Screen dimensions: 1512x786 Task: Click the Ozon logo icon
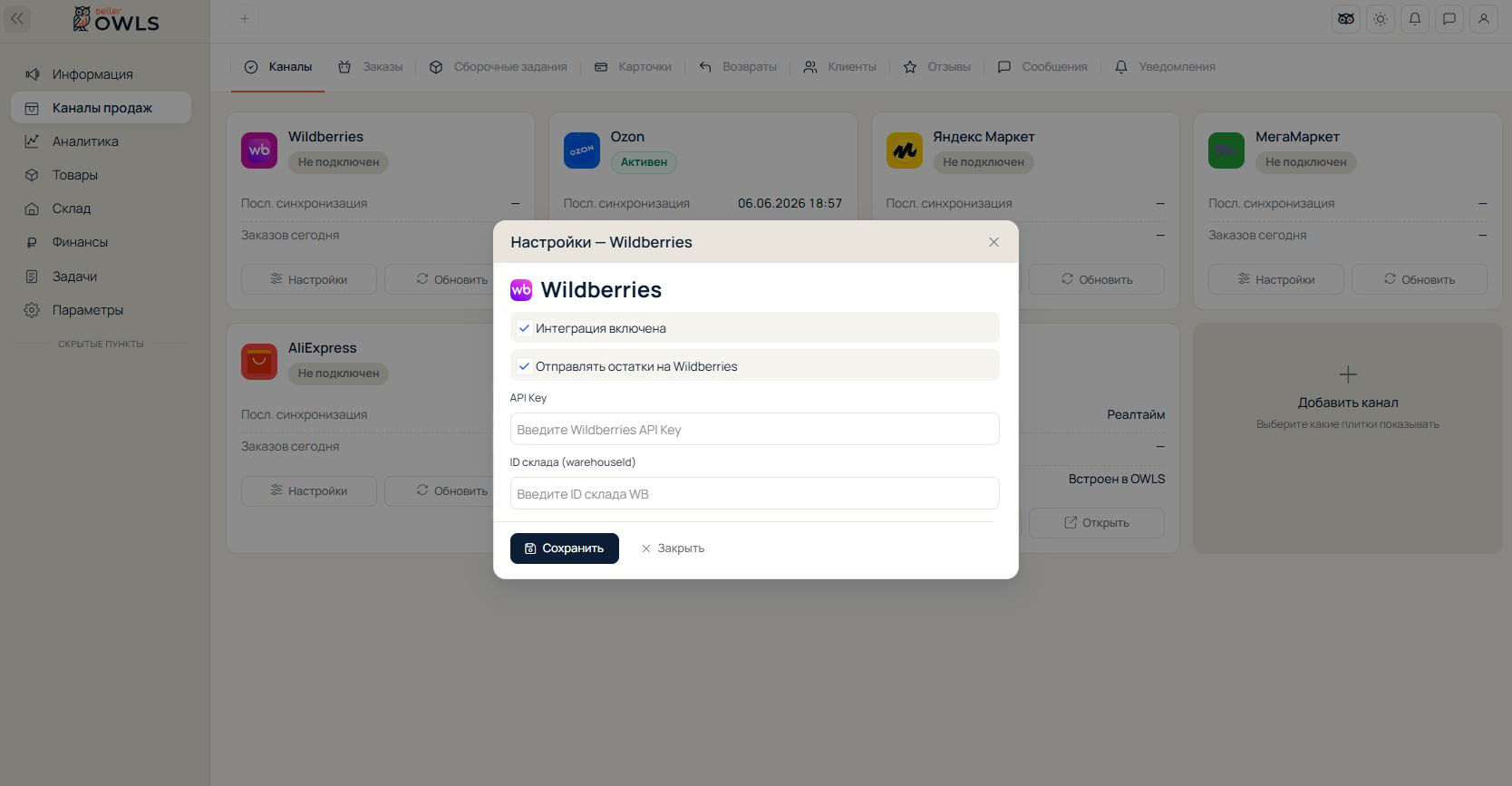click(x=582, y=150)
